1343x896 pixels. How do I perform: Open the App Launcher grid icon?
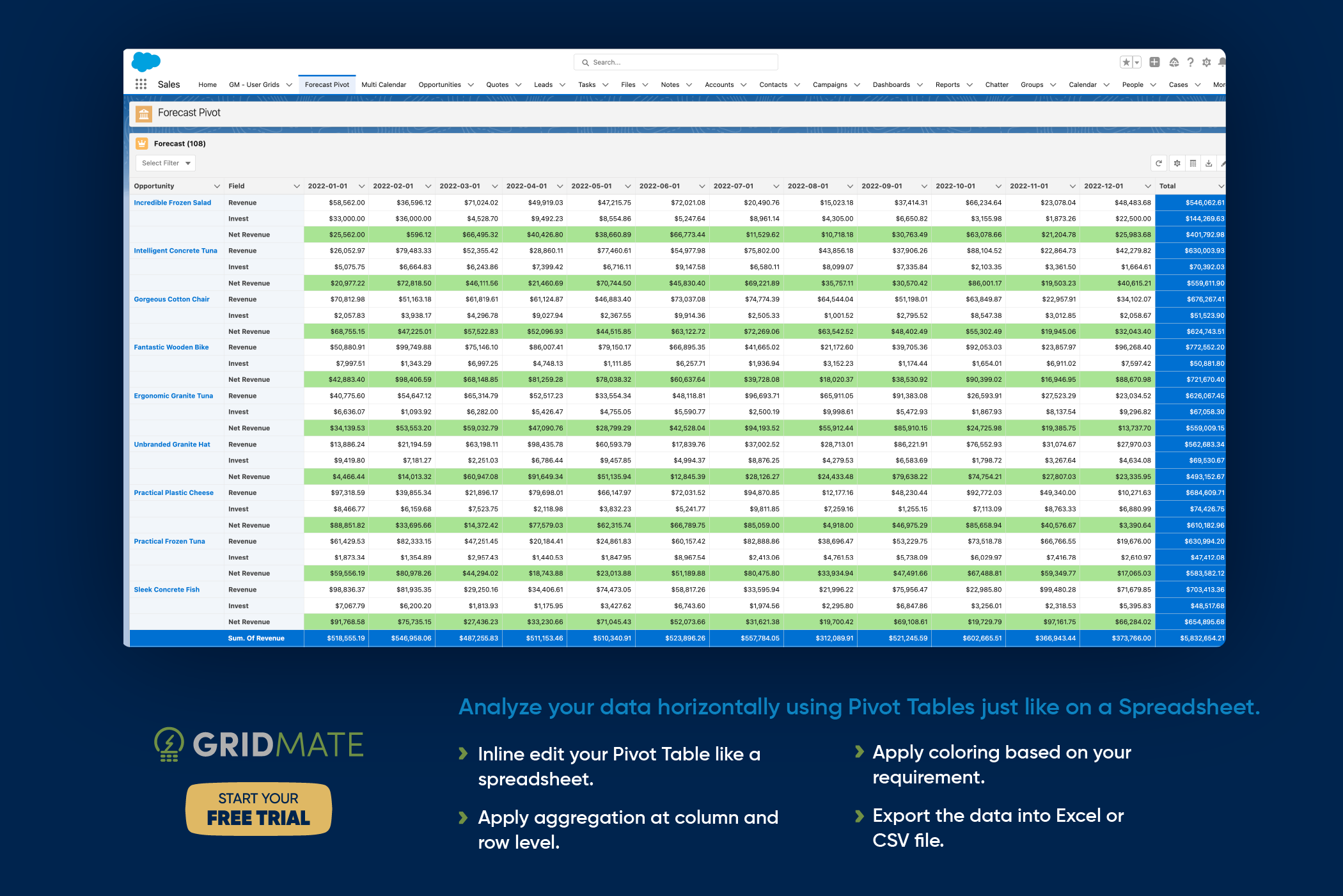[141, 84]
